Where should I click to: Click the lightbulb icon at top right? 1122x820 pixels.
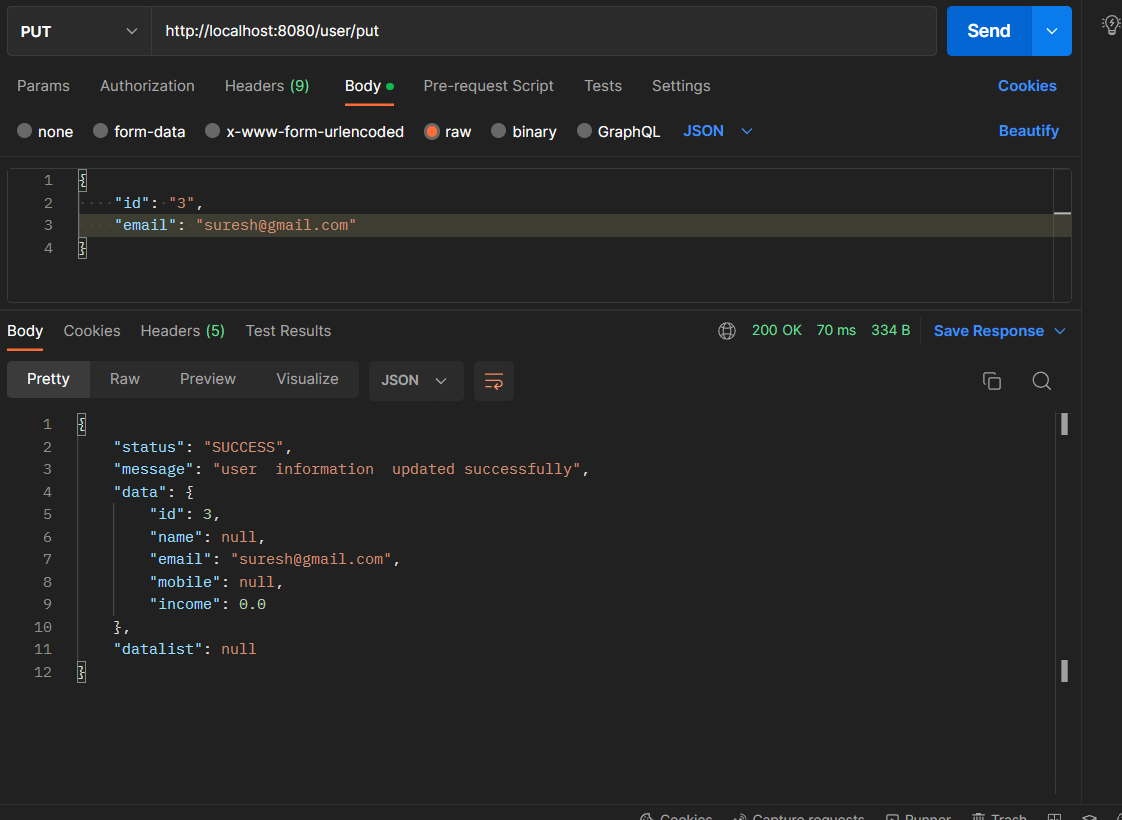point(1111,25)
